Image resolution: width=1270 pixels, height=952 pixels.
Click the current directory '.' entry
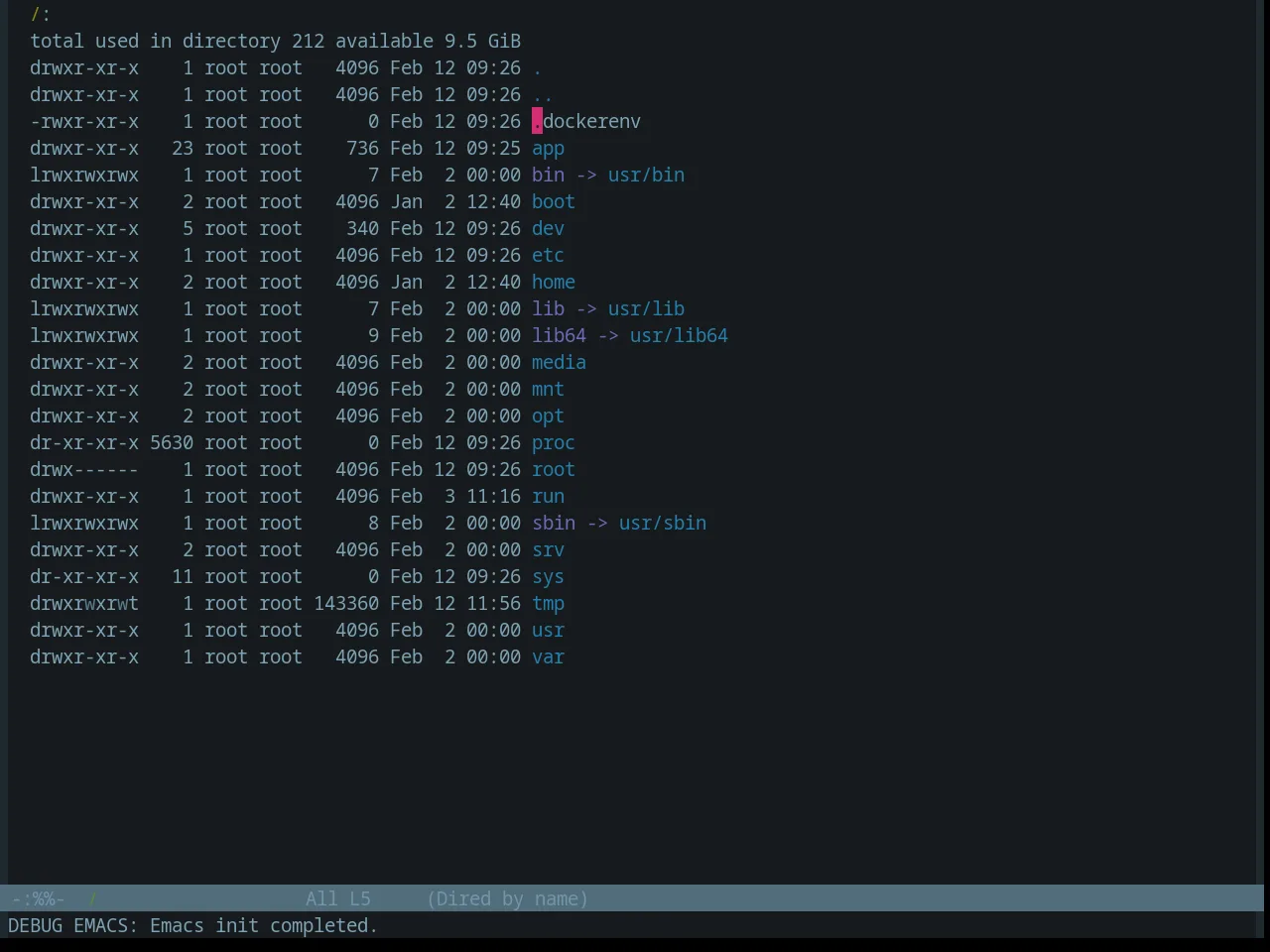tap(537, 68)
